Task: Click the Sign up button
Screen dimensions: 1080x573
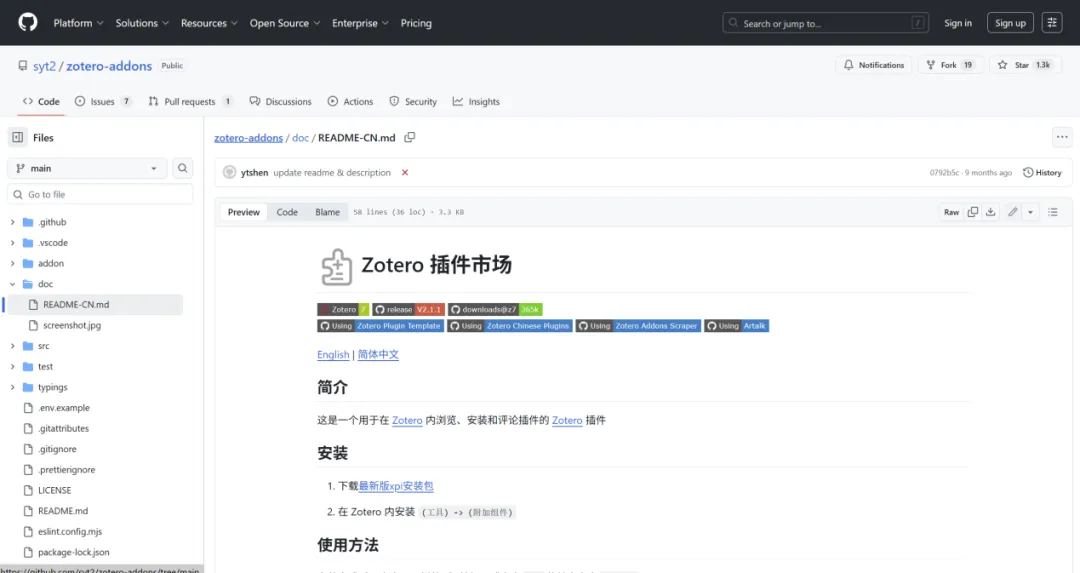Action: pyautogui.click(x=1010, y=23)
